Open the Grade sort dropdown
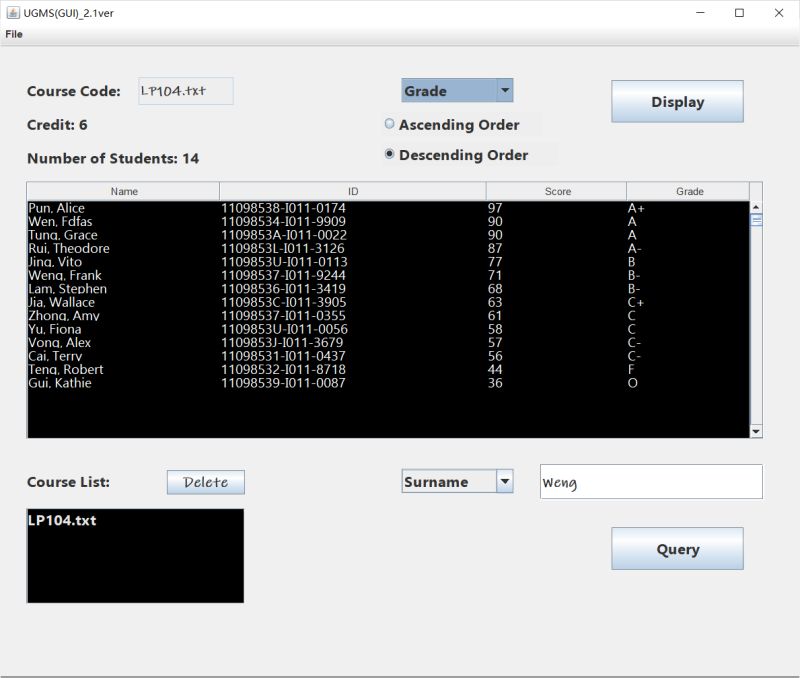 (x=457, y=91)
